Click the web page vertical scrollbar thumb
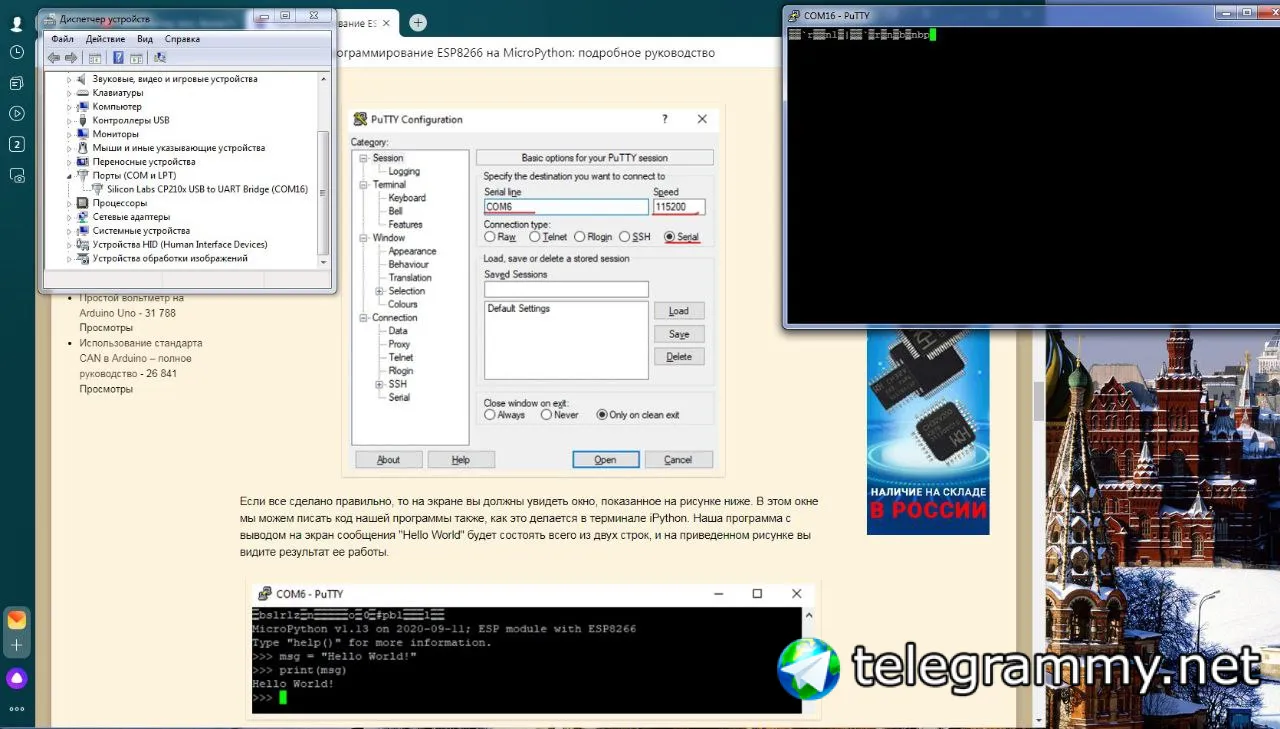Viewport: 1280px width, 729px height. pos(1038,400)
